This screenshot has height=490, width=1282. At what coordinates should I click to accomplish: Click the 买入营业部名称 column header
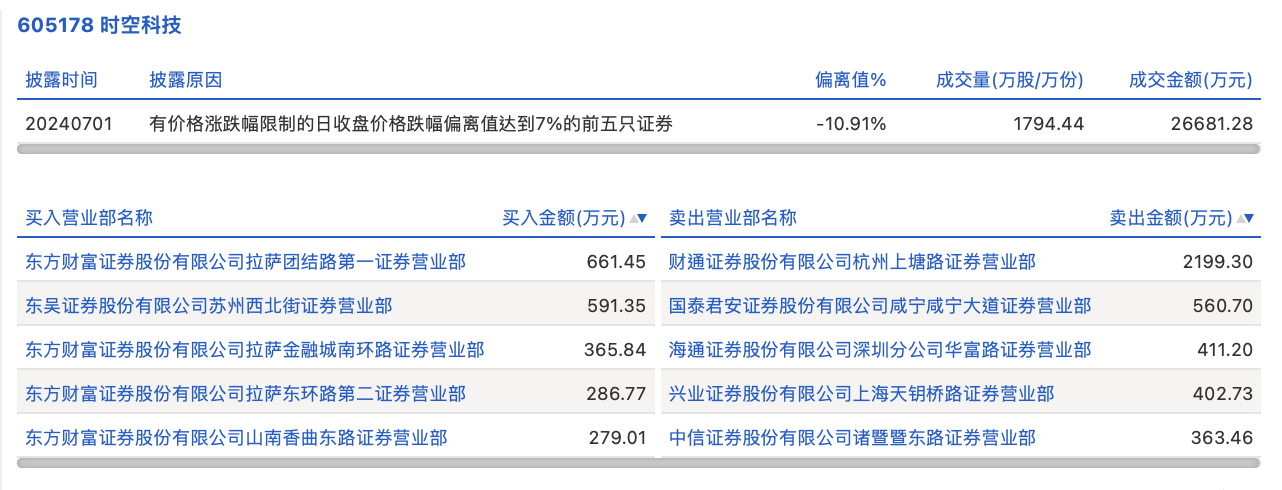click(x=89, y=218)
